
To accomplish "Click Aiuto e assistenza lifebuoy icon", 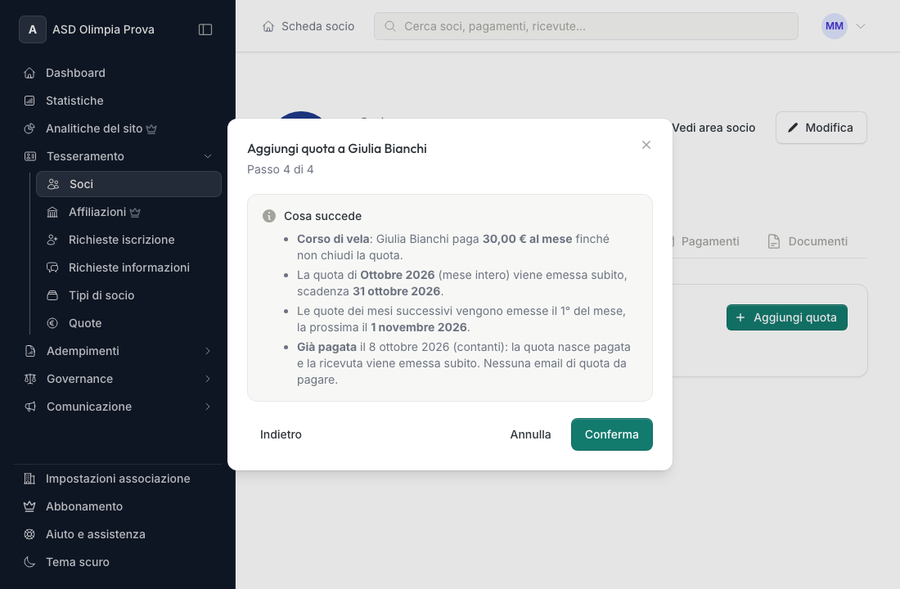I will (x=30, y=534).
